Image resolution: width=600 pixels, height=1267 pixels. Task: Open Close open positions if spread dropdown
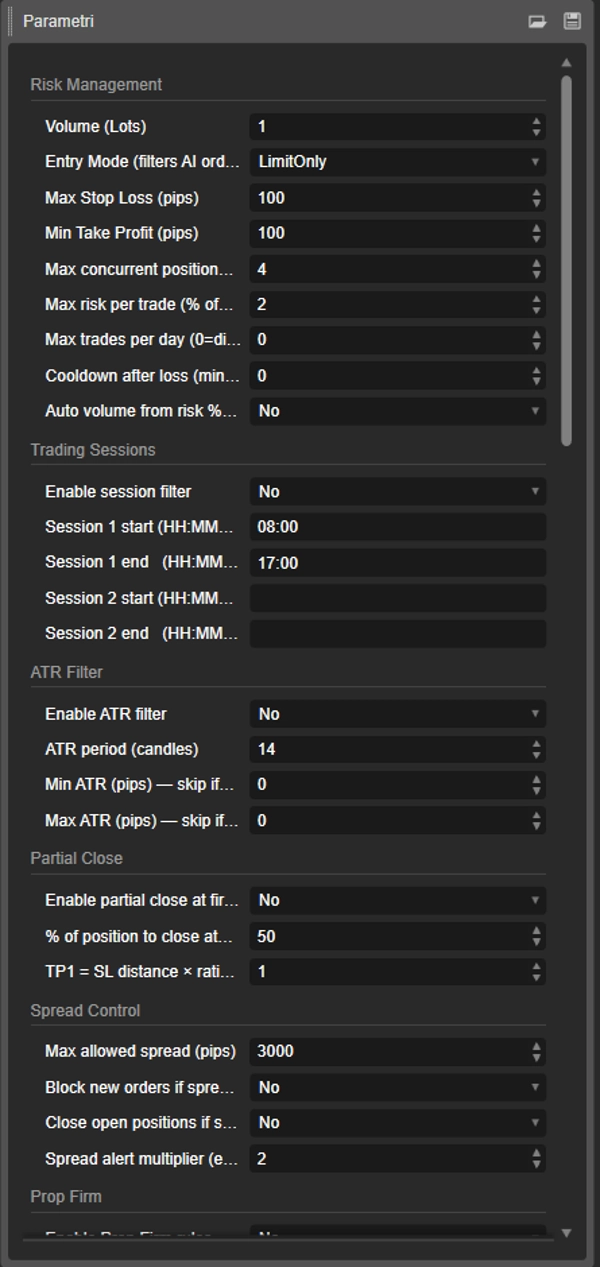click(x=397, y=1123)
